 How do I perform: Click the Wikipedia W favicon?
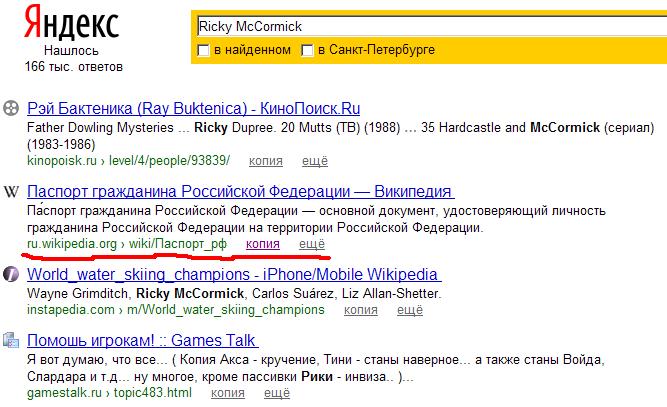[x=12, y=190]
